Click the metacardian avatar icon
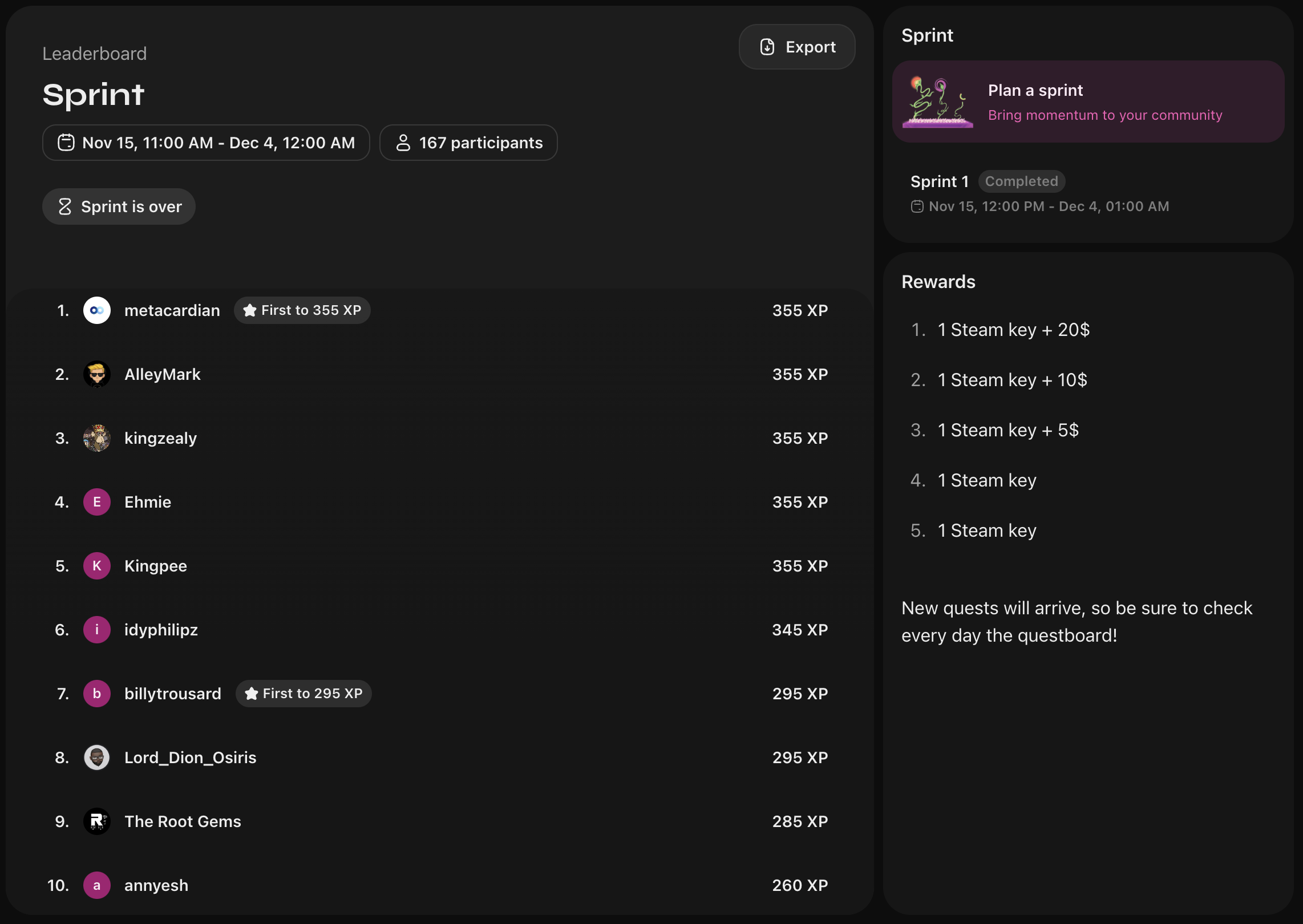 pyautogui.click(x=97, y=310)
